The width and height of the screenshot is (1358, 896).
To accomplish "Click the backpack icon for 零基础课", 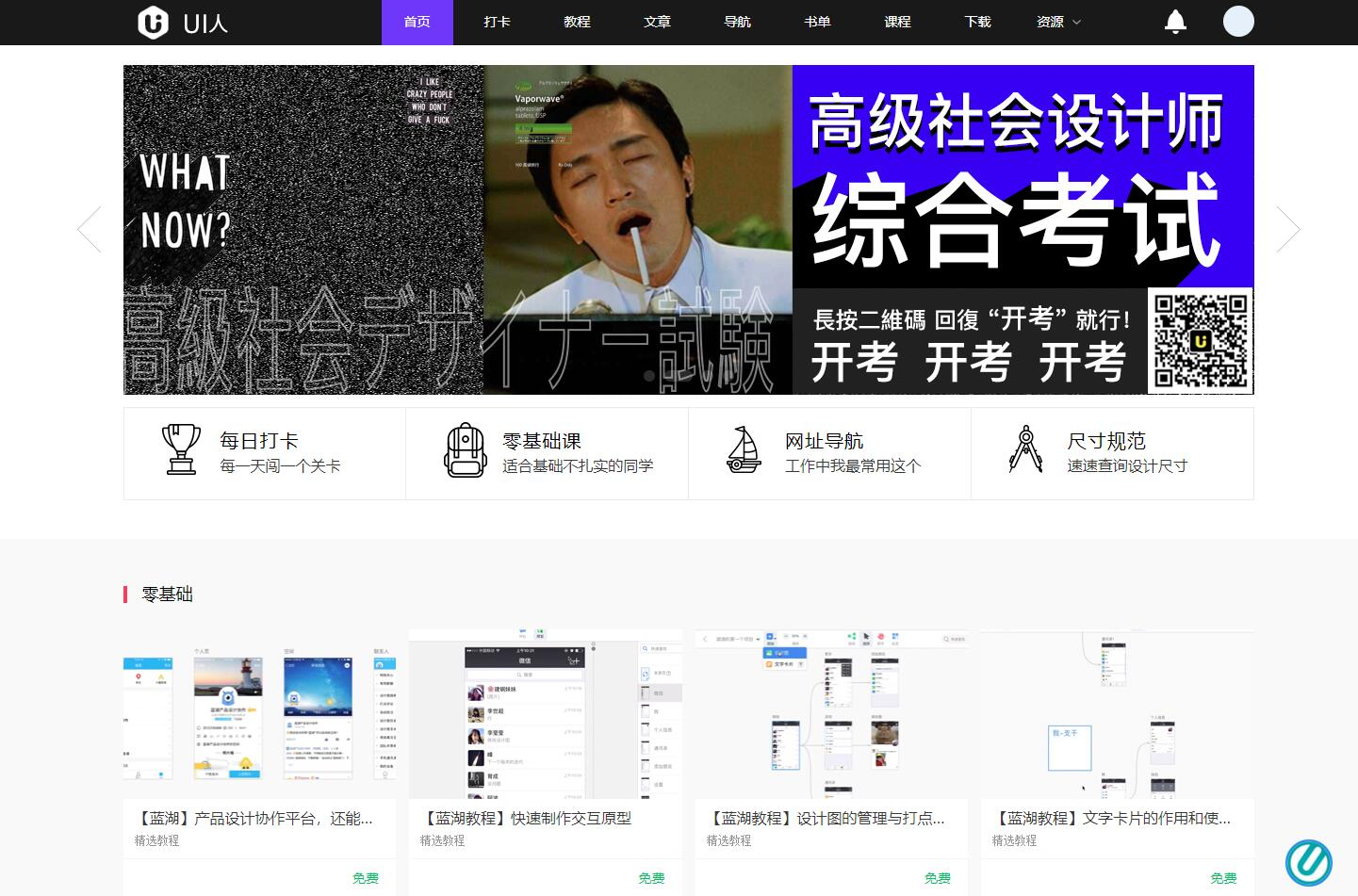I will [465, 450].
